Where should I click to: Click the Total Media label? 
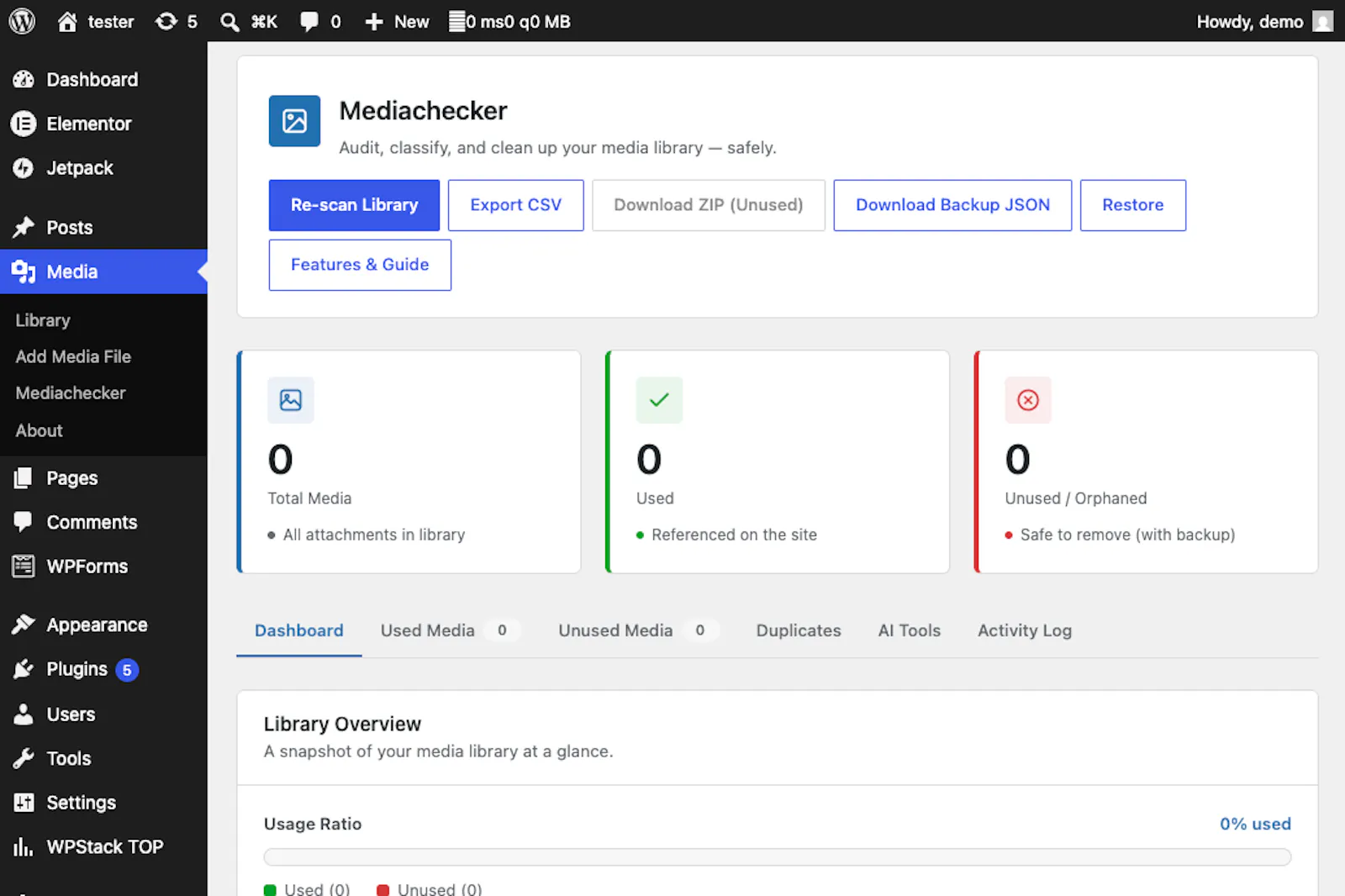tap(310, 498)
